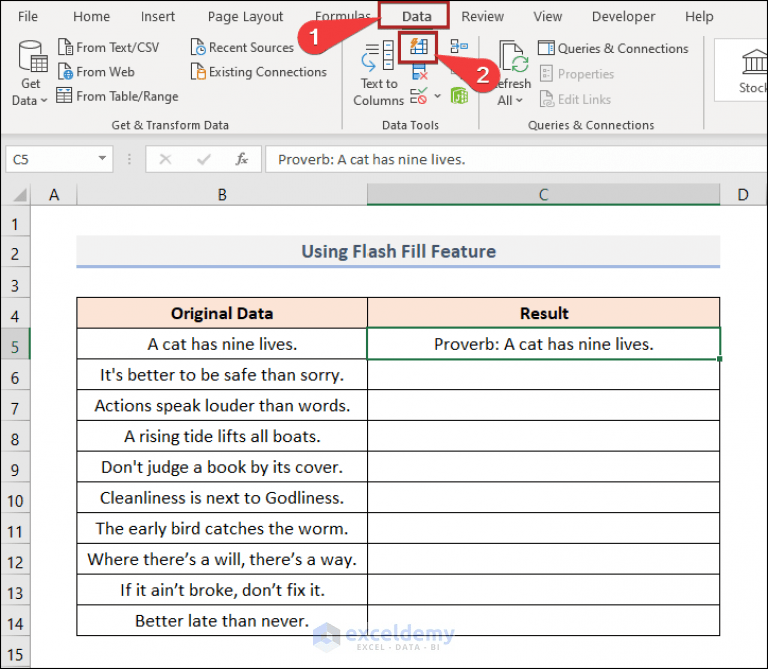Select cell 'Better late than never.'
768x669 pixels.
tap(222, 621)
